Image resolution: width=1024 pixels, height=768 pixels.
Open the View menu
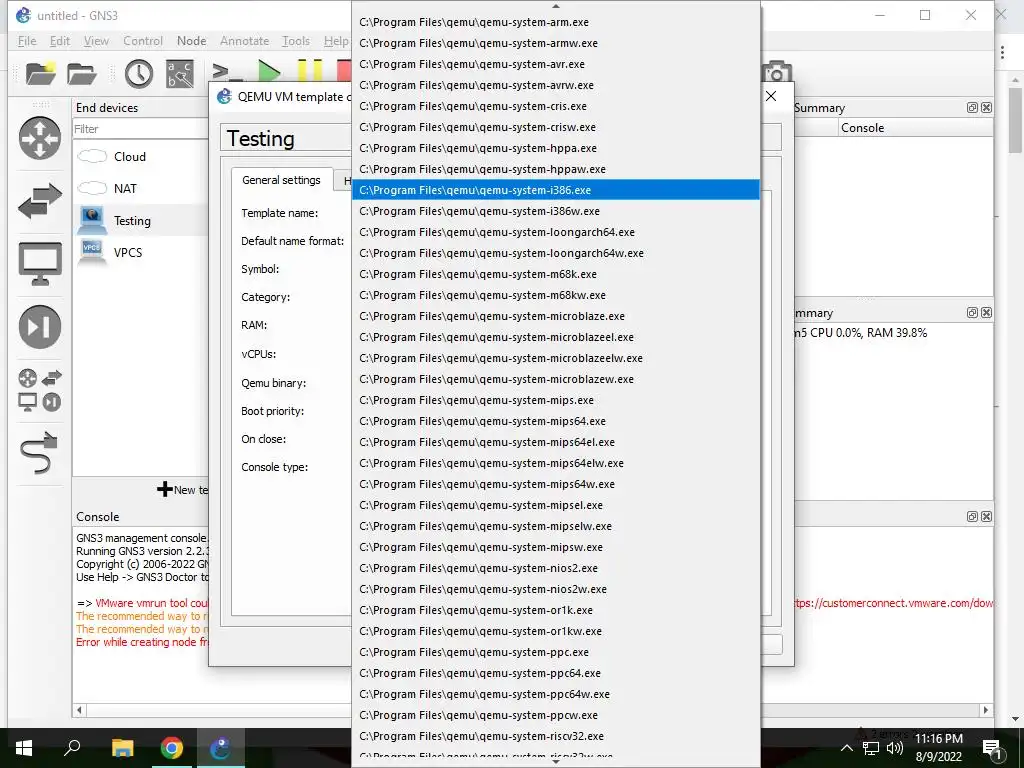[x=96, y=40]
